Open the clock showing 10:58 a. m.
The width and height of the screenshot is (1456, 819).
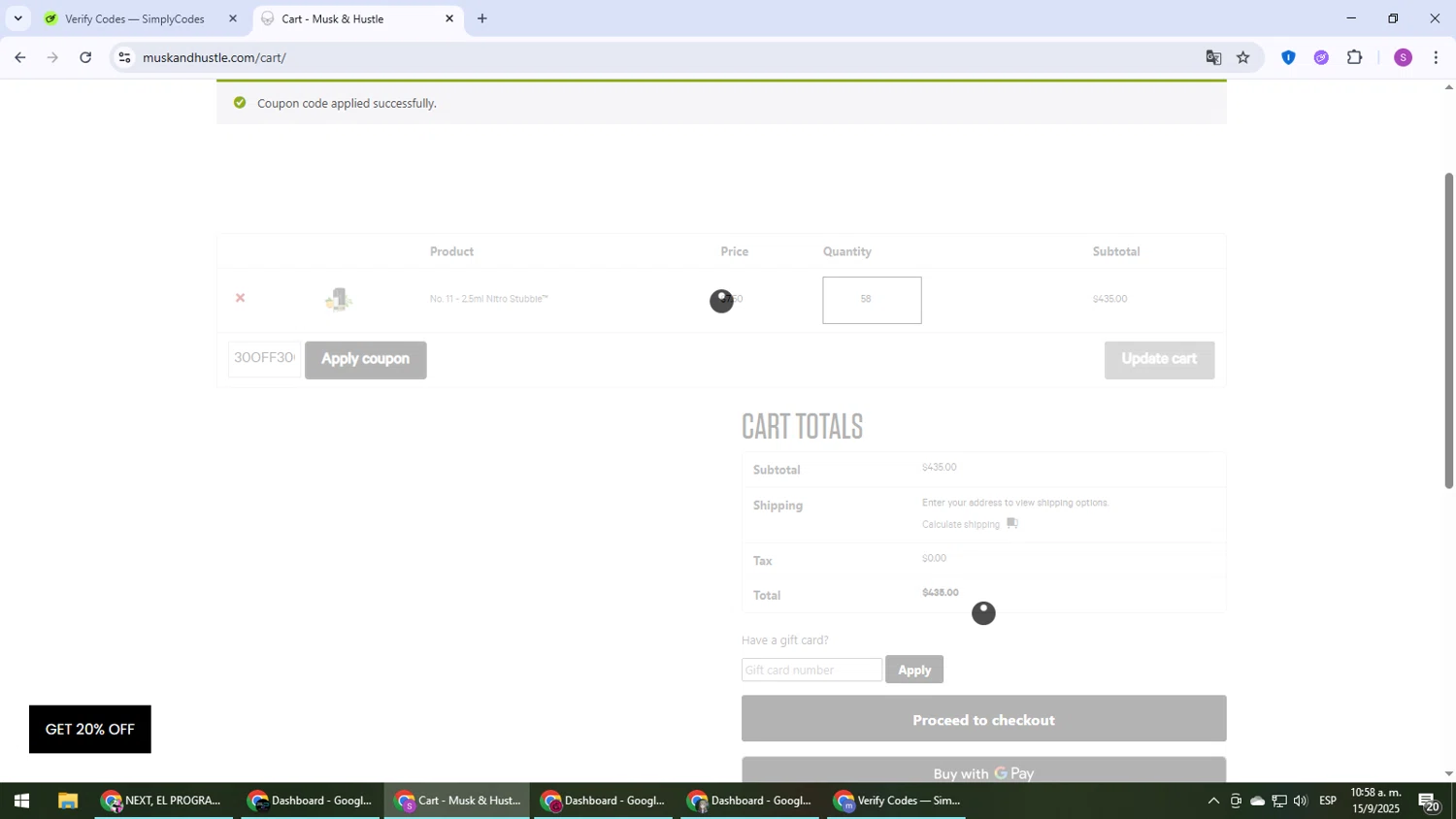click(1375, 801)
